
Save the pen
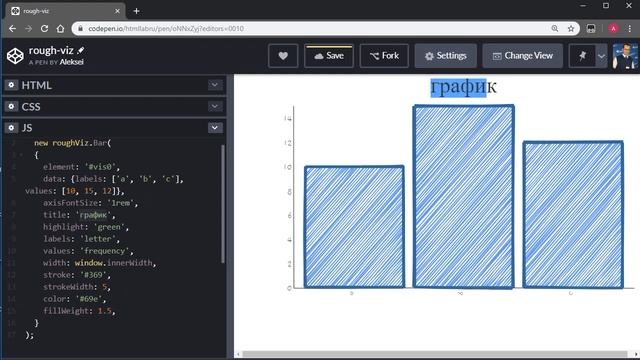pyautogui.click(x=329, y=56)
